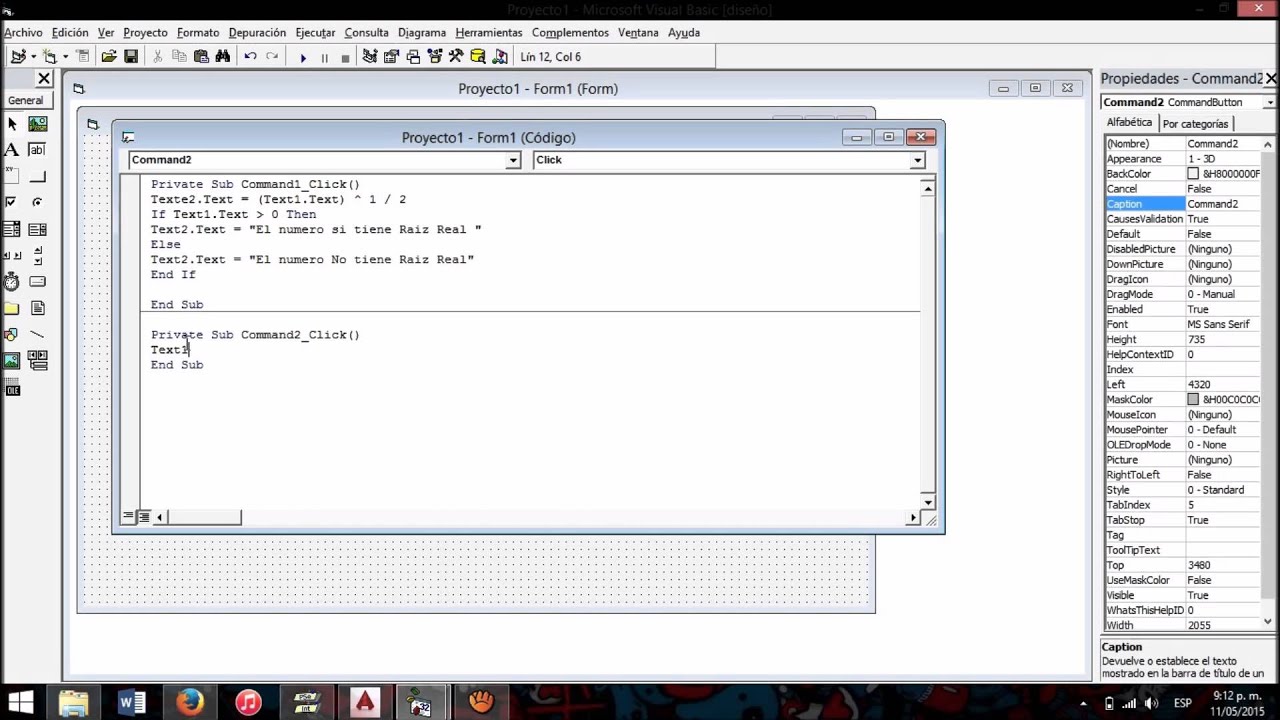Image resolution: width=1280 pixels, height=720 pixels.
Task: Open Firefox from the taskbar
Action: [190, 703]
